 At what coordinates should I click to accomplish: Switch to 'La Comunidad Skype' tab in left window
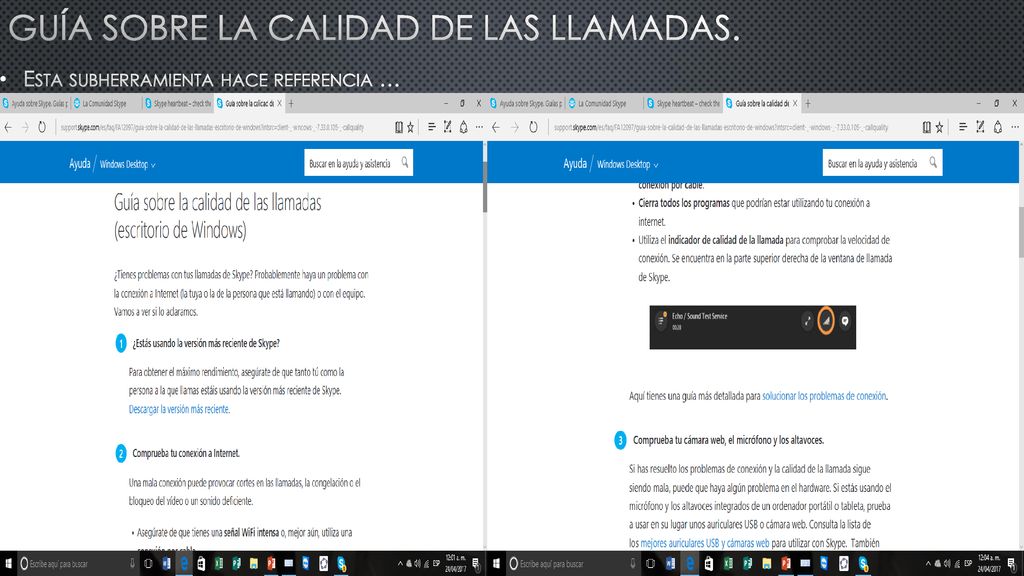click(104, 103)
